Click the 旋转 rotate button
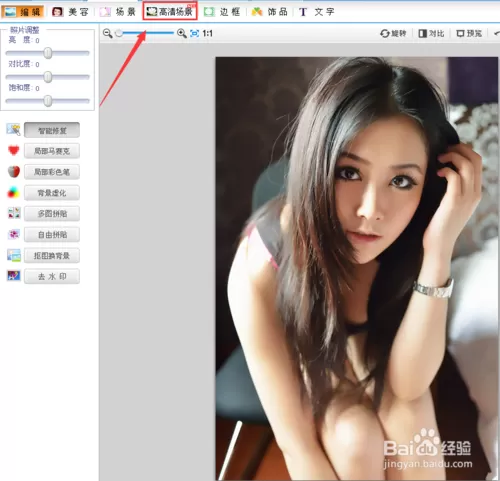Viewport: 500px width, 481px height. (393, 33)
